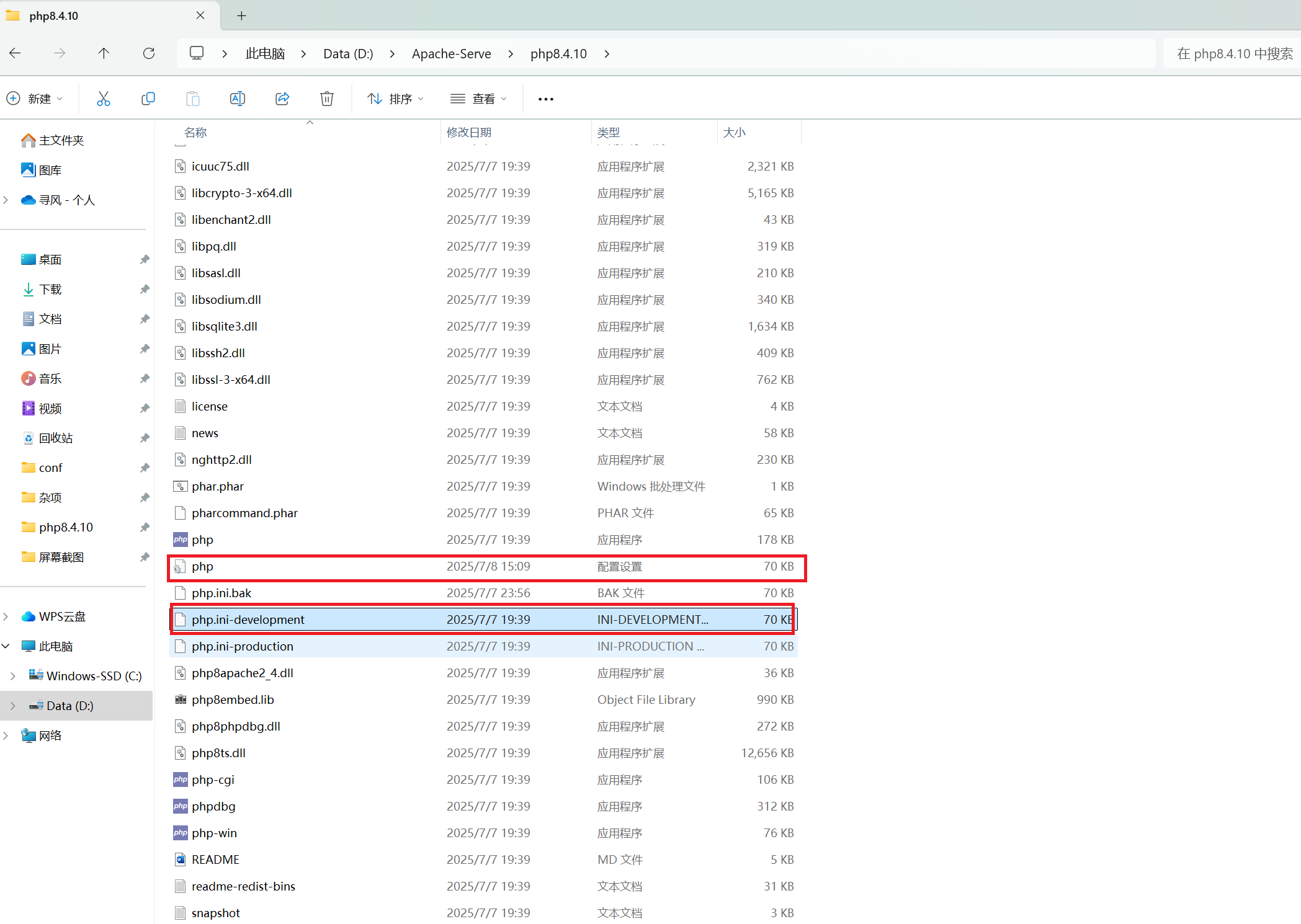
Task: Open the 新建 menu to create new items
Action: [35, 98]
